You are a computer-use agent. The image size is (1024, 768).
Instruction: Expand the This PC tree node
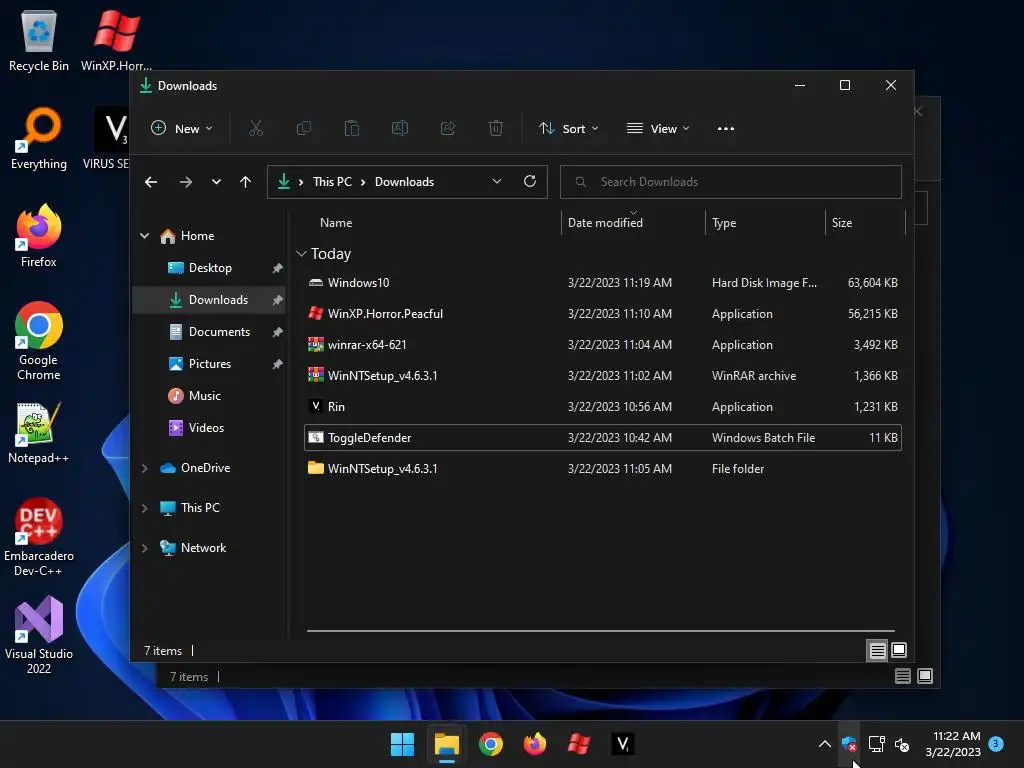point(144,508)
